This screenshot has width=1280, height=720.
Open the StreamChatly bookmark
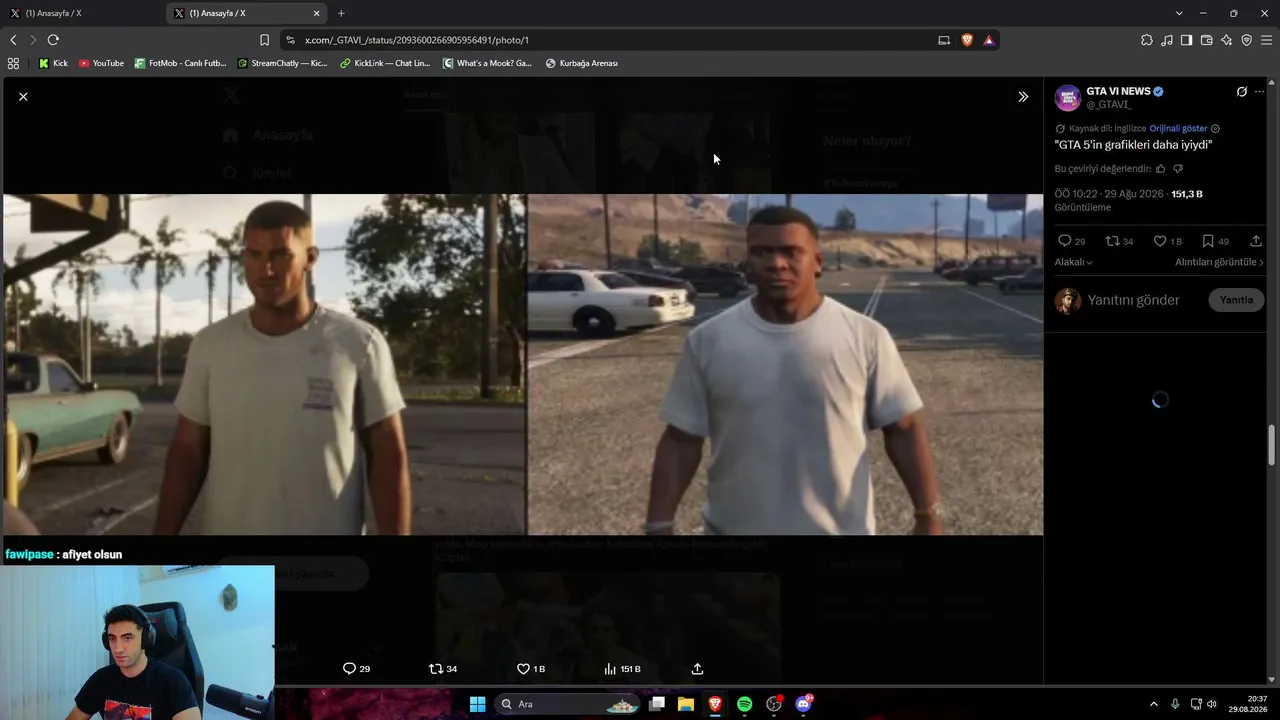282,63
